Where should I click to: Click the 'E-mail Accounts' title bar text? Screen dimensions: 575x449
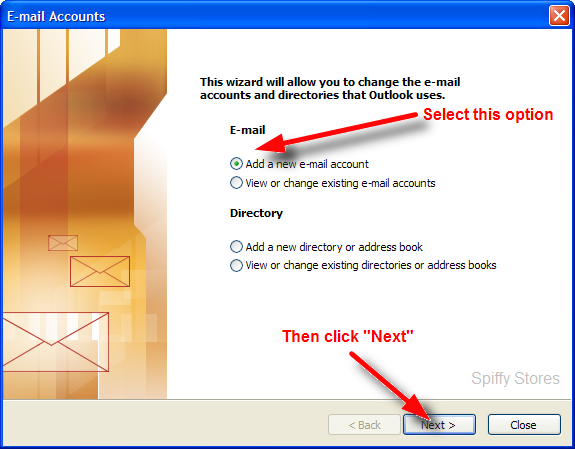point(56,17)
